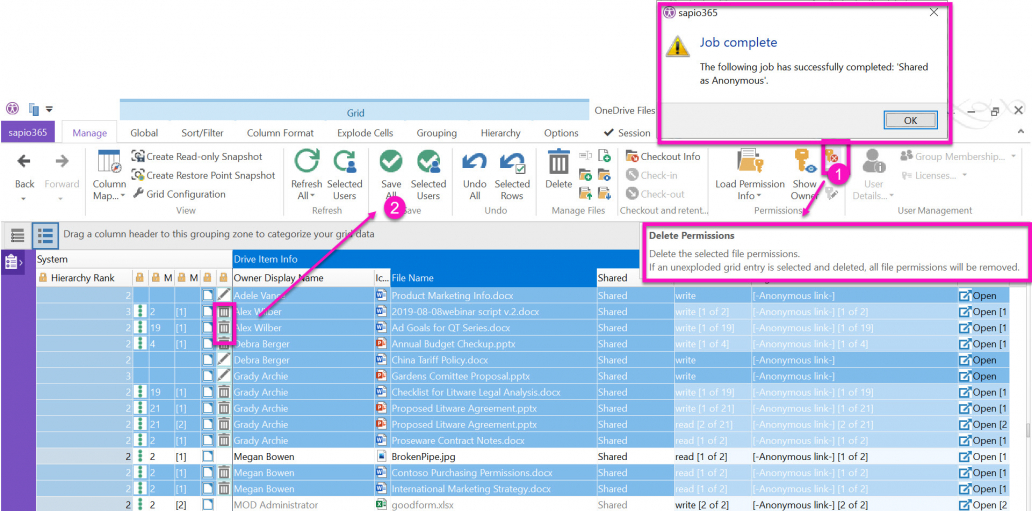
Task: Click the Hierarchy Rank column header
Action: pyautogui.click(x=82, y=279)
